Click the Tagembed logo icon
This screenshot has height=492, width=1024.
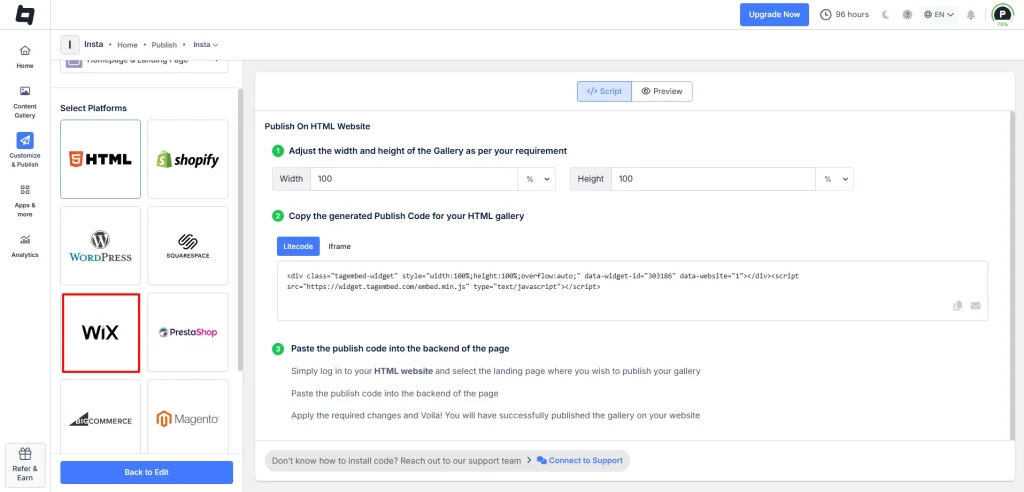click(25, 14)
